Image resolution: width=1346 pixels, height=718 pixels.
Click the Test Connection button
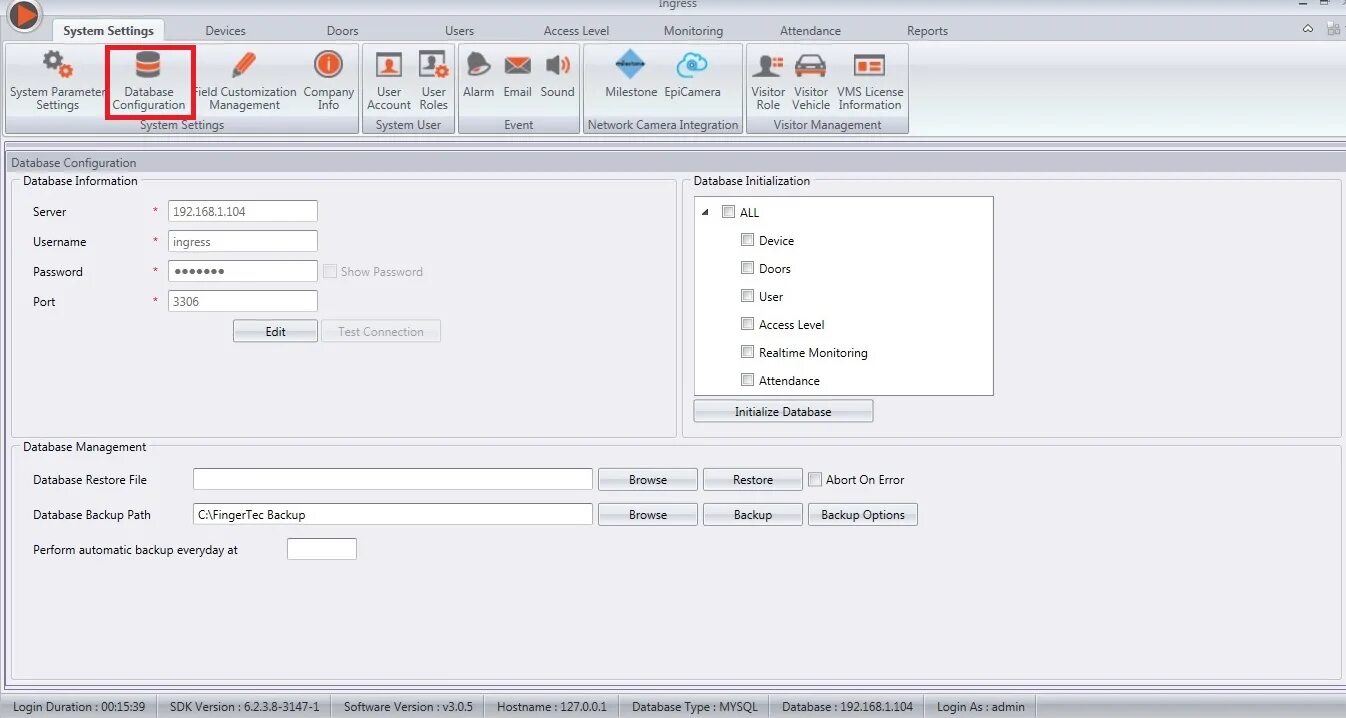click(x=381, y=331)
